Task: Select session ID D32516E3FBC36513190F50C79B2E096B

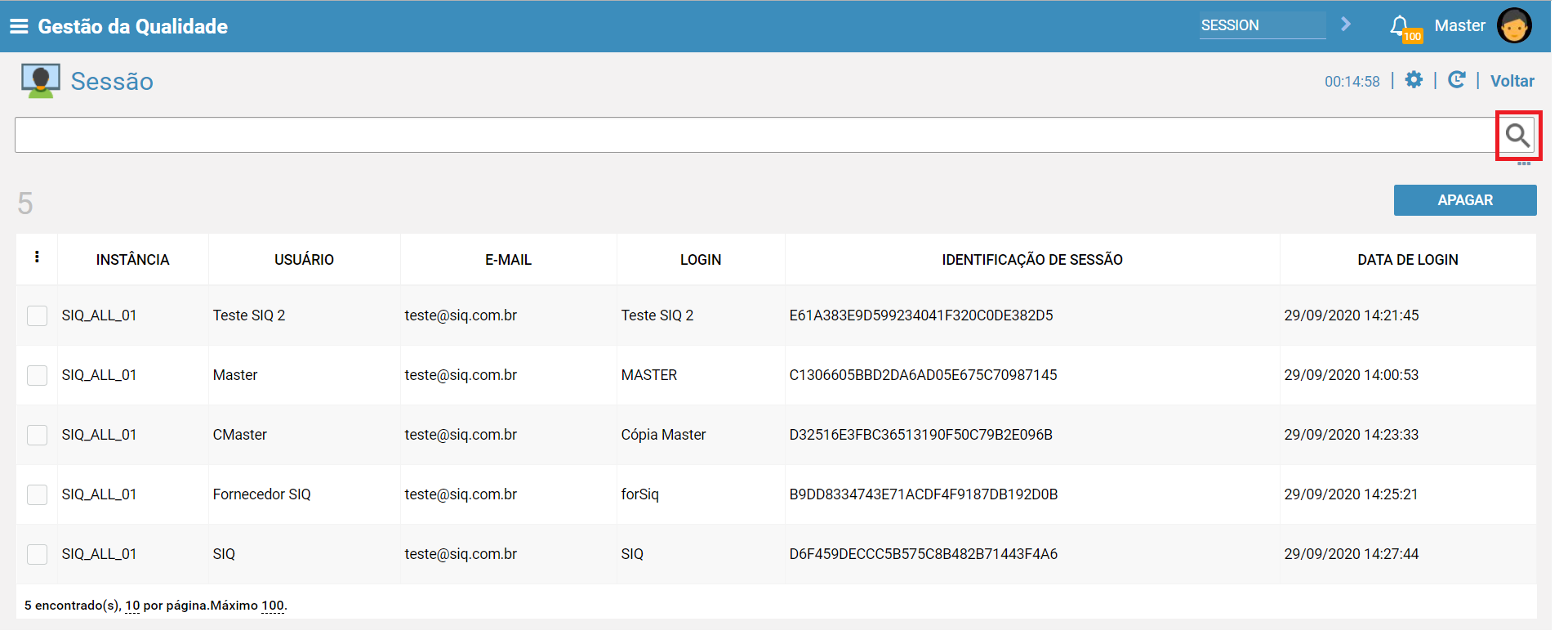Action: pyautogui.click(x=921, y=435)
